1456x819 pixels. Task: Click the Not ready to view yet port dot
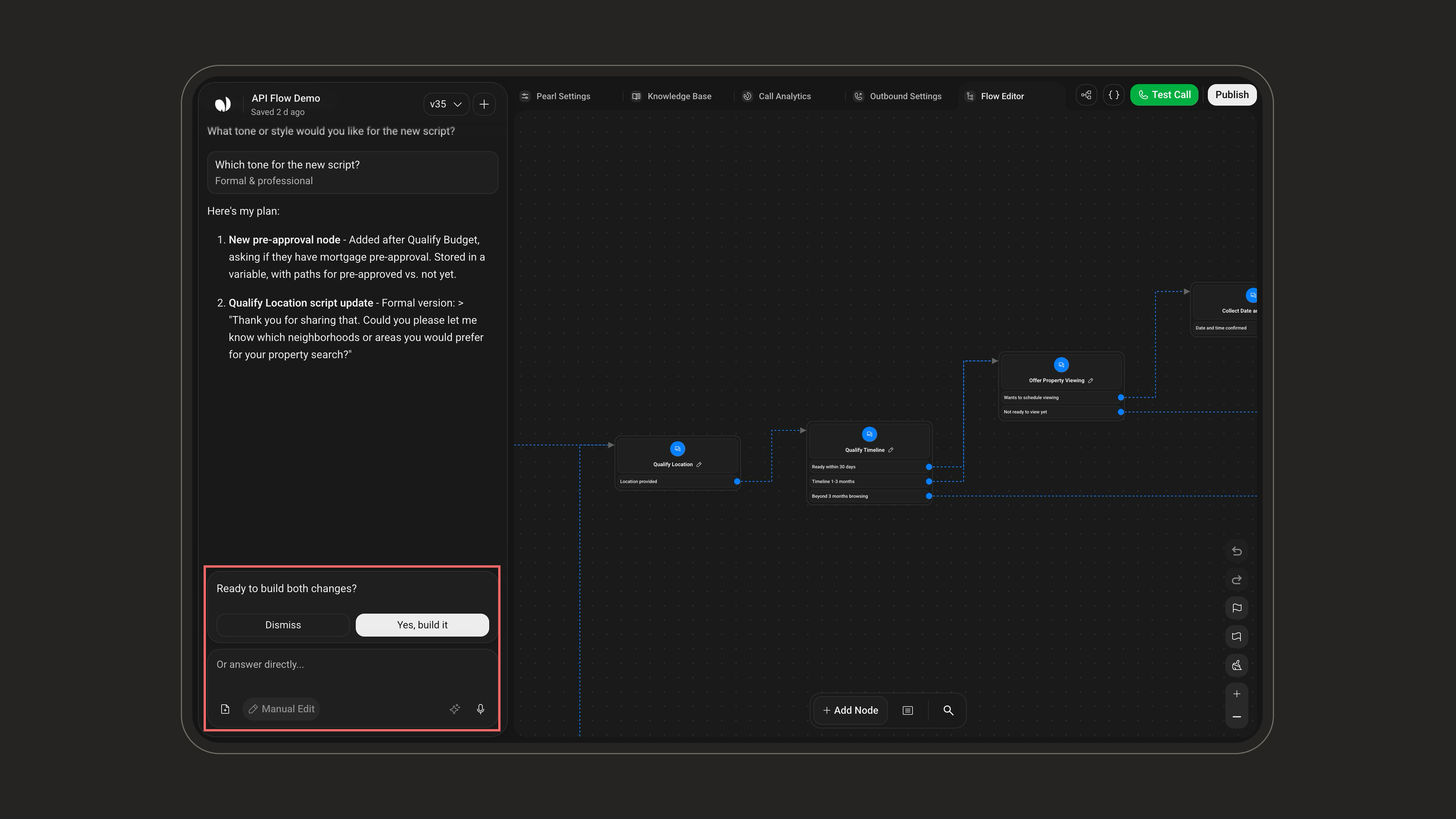1120,412
